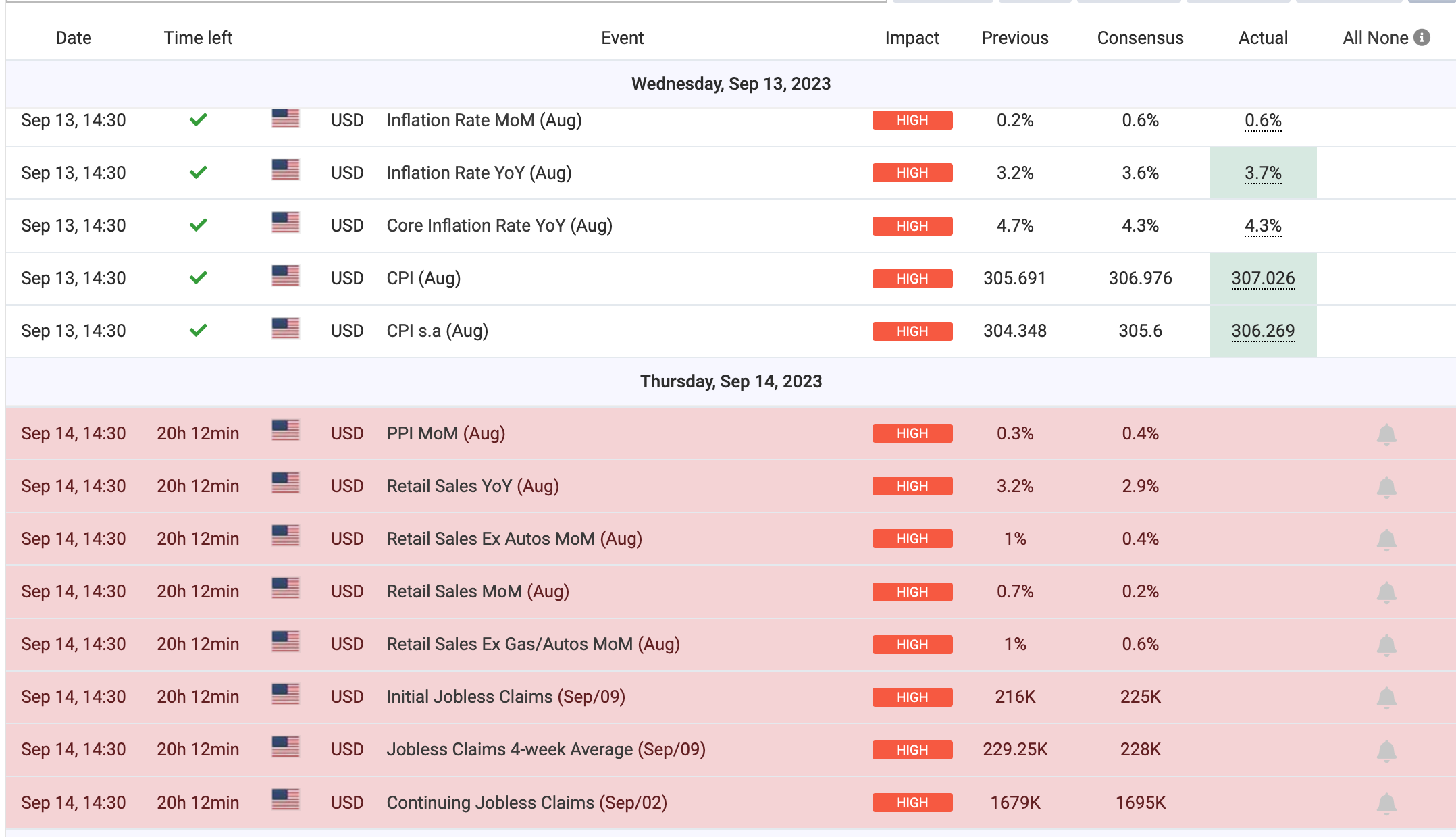This screenshot has height=837, width=1456.
Task: Click green checkmark for Core Inflation Rate YoY
Action: [x=198, y=225]
